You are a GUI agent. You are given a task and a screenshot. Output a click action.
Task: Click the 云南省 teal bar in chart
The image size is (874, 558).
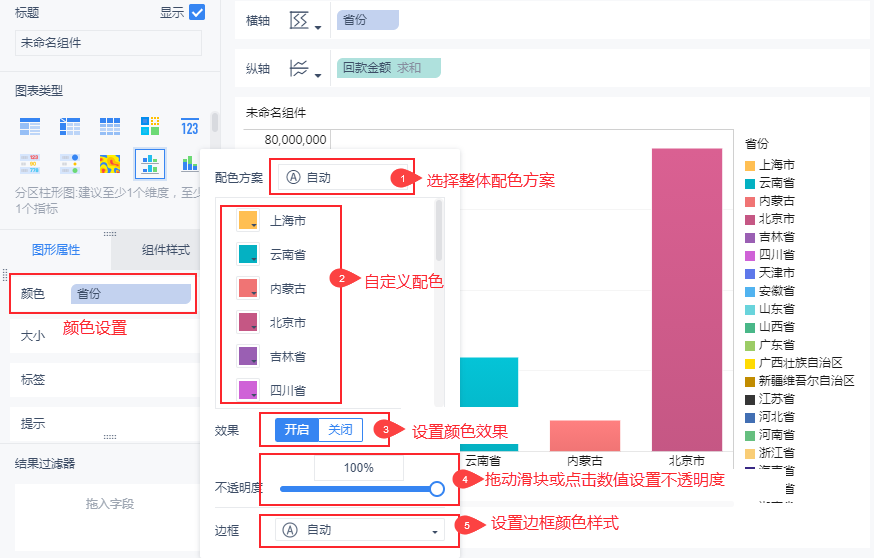(x=489, y=382)
